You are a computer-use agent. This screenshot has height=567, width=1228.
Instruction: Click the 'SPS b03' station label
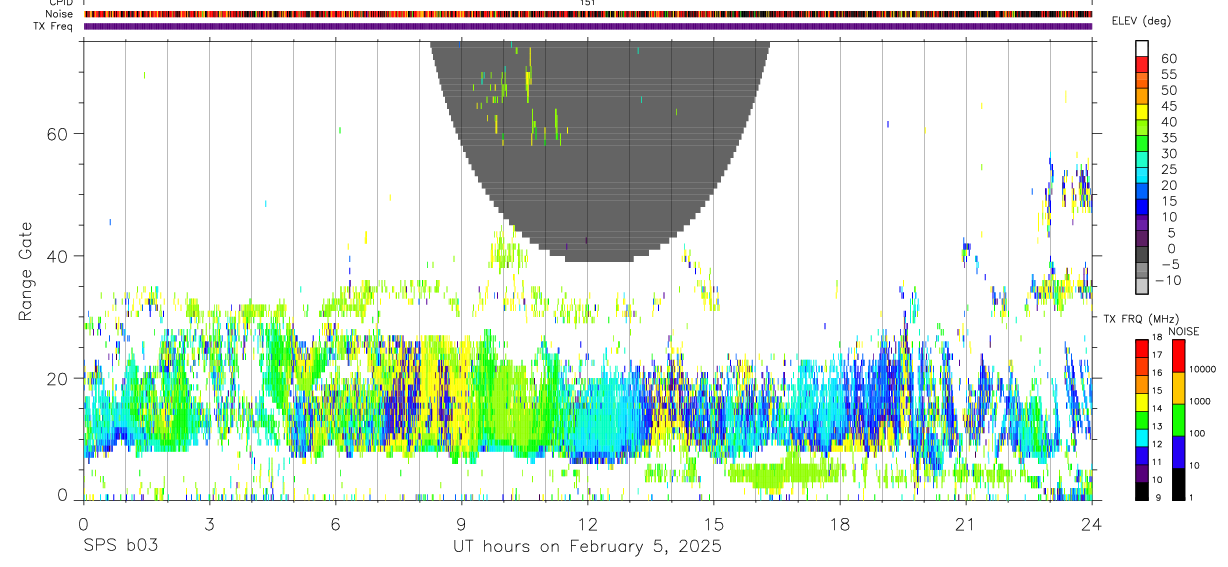coord(120,546)
